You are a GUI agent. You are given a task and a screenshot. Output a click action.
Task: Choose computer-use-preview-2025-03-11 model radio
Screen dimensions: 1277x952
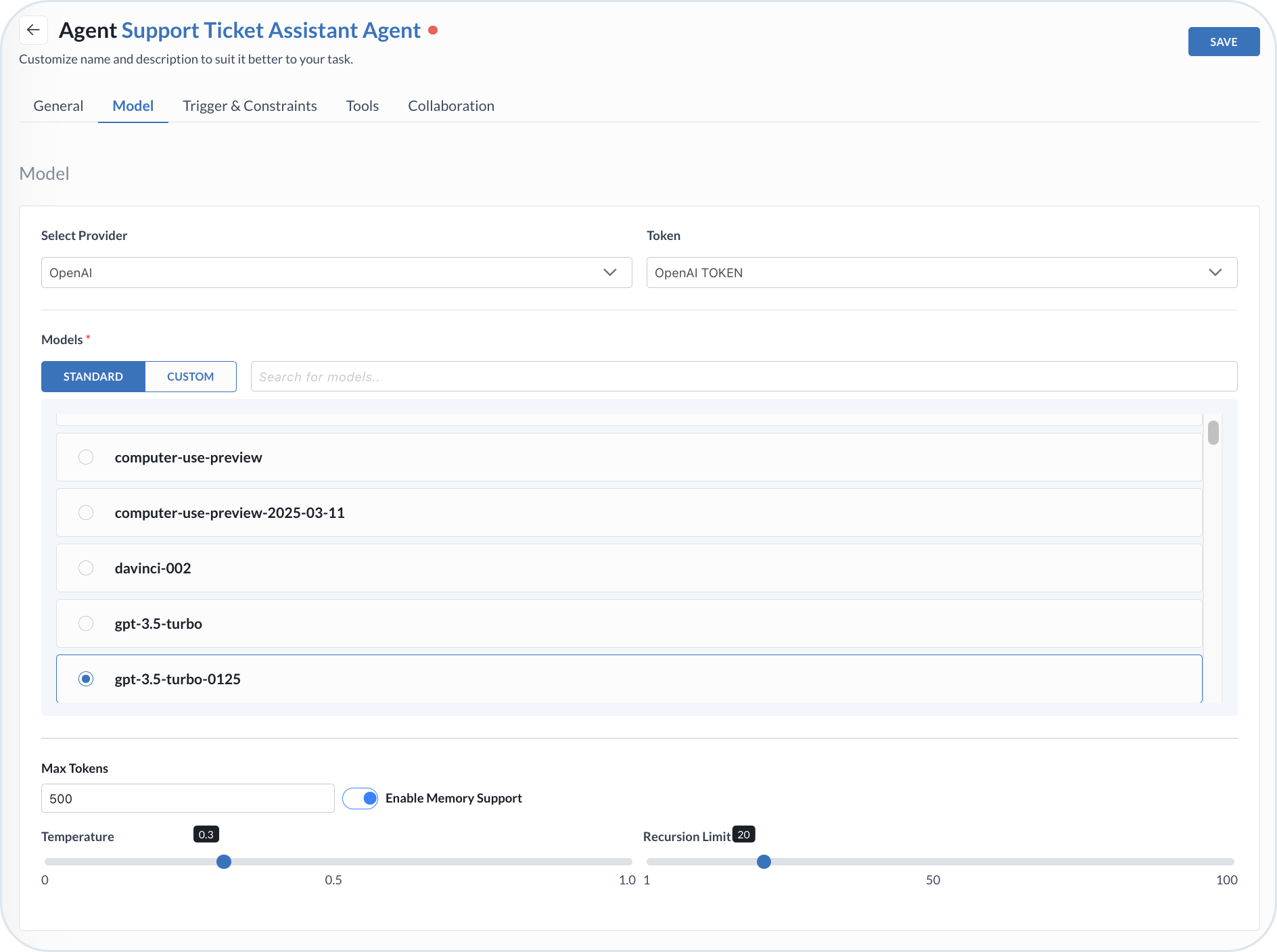[86, 513]
